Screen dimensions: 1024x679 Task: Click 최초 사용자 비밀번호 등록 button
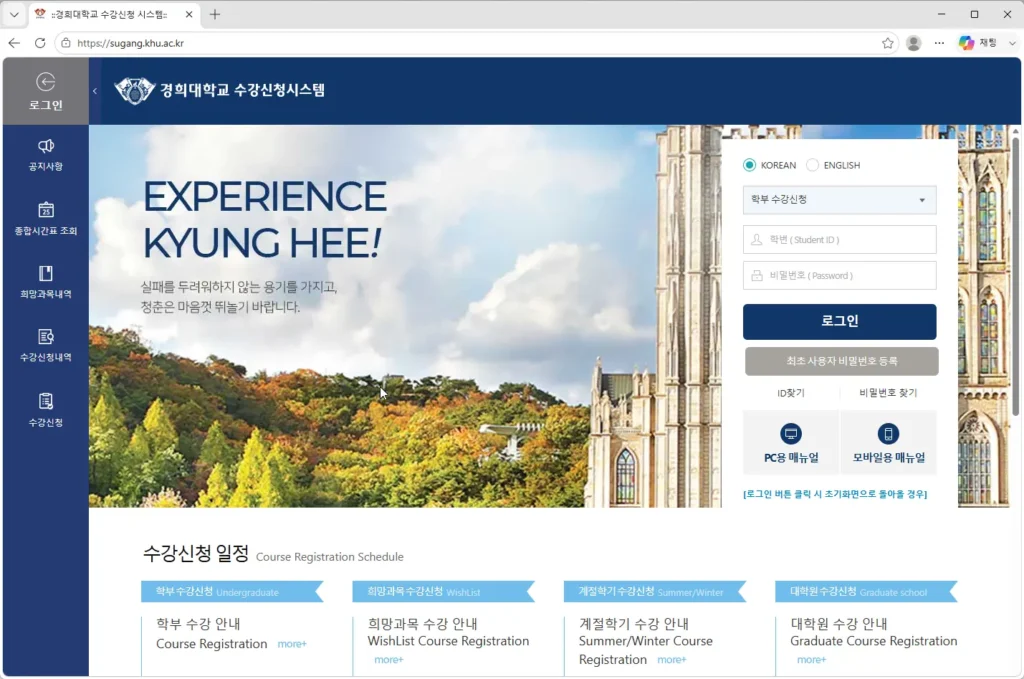(x=841, y=361)
